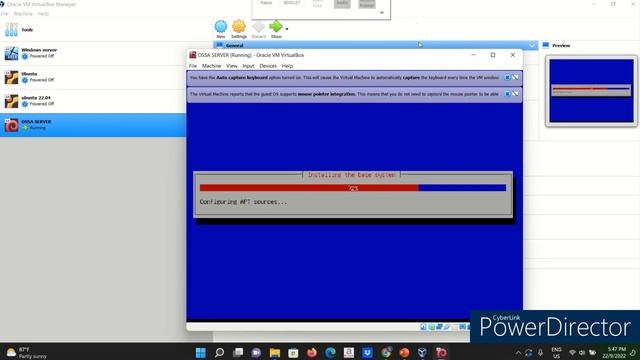Select the Ubuntu powered-off VM
Viewport: 640px width, 360px height.
click(93, 77)
